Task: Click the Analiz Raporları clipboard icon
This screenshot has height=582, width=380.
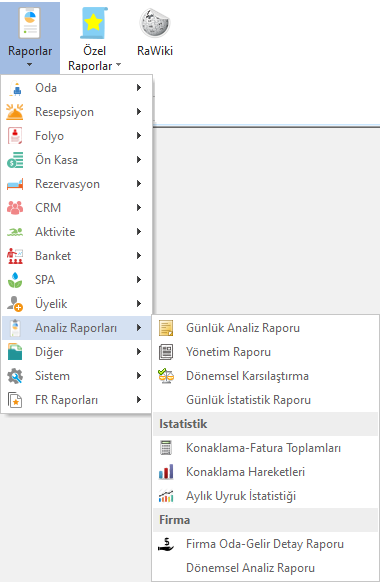Action: tap(15, 328)
